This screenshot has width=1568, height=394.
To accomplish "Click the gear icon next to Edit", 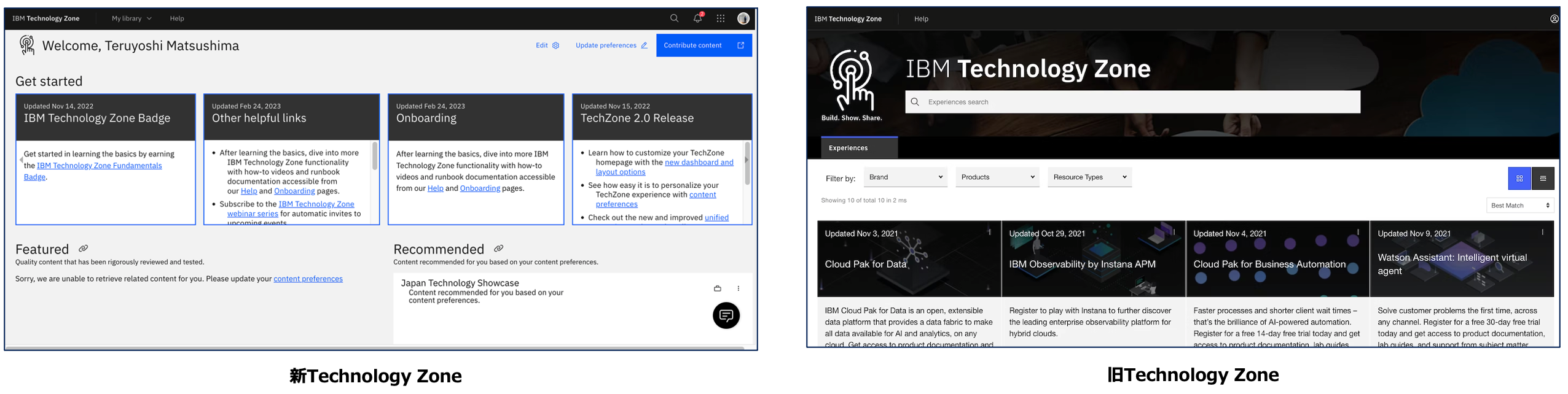I will pyautogui.click(x=555, y=45).
